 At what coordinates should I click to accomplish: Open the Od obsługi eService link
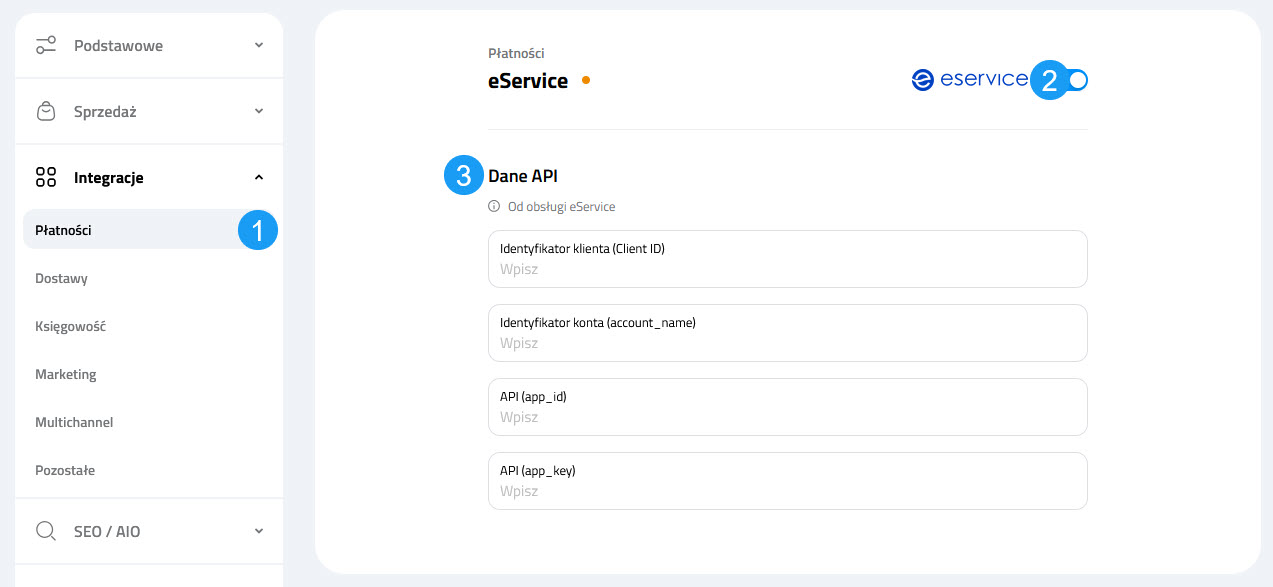coord(562,206)
